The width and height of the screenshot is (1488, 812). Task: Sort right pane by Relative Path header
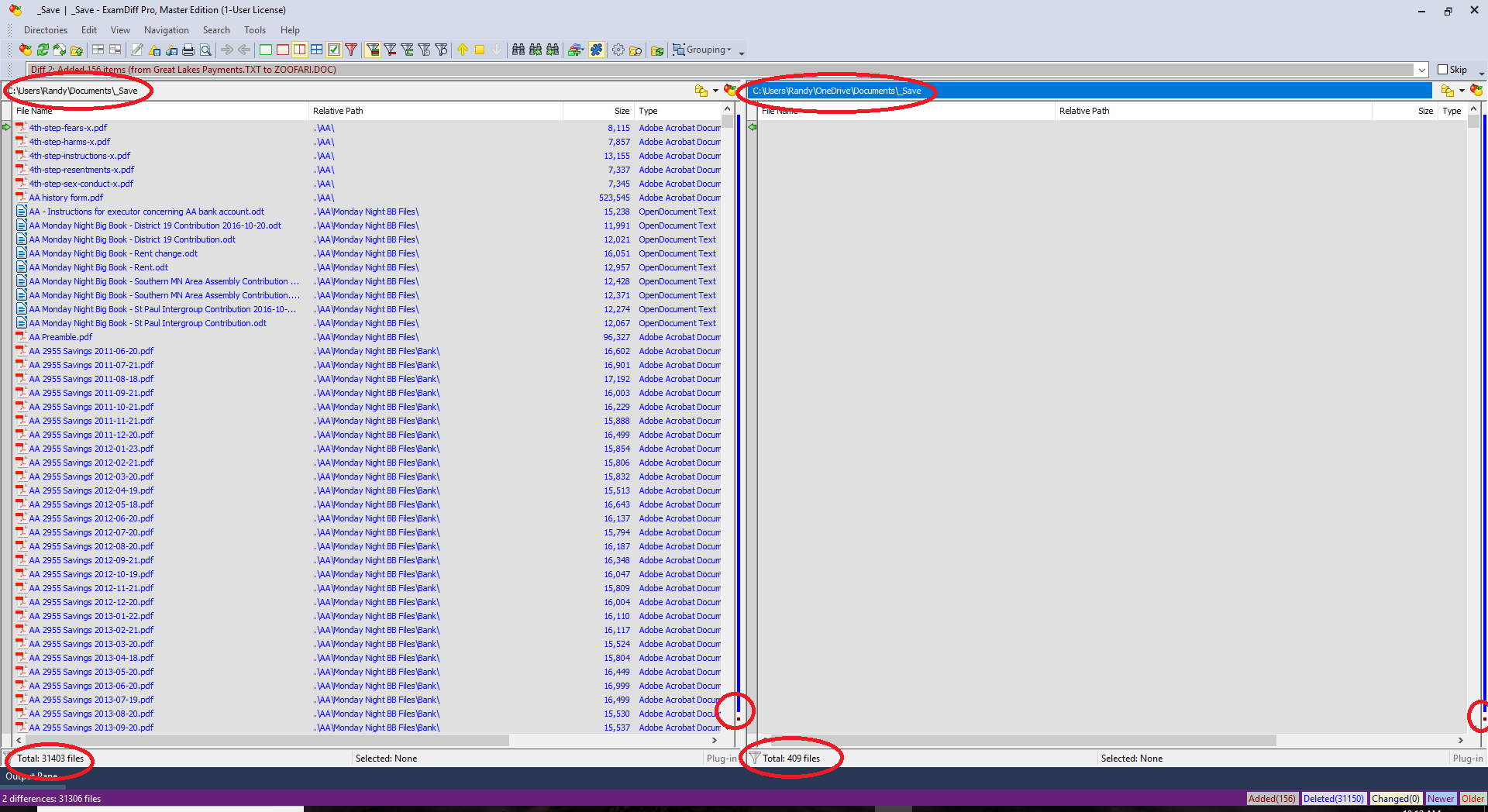(x=1214, y=111)
